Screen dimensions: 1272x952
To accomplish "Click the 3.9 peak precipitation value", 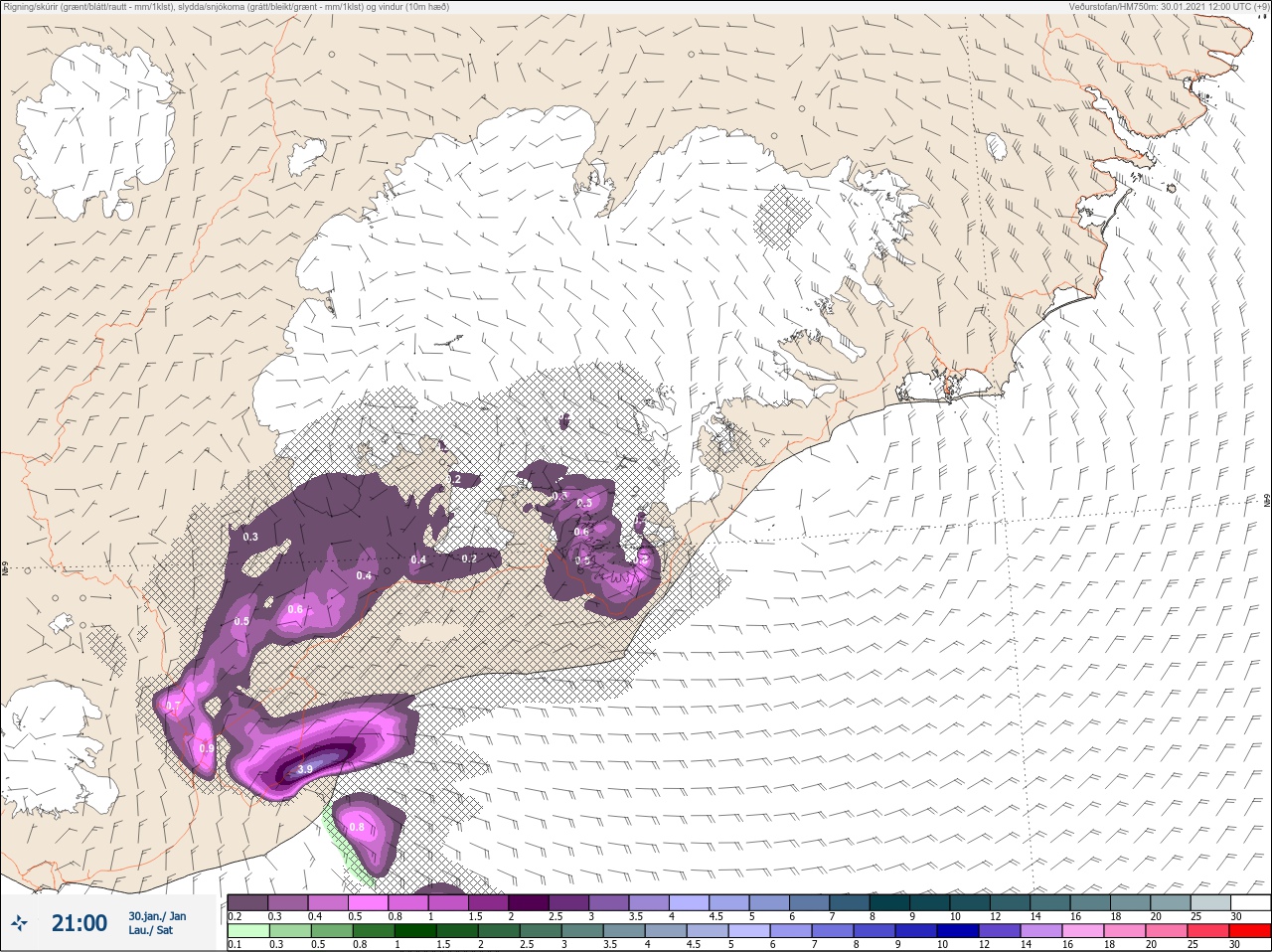I will (305, 769).
